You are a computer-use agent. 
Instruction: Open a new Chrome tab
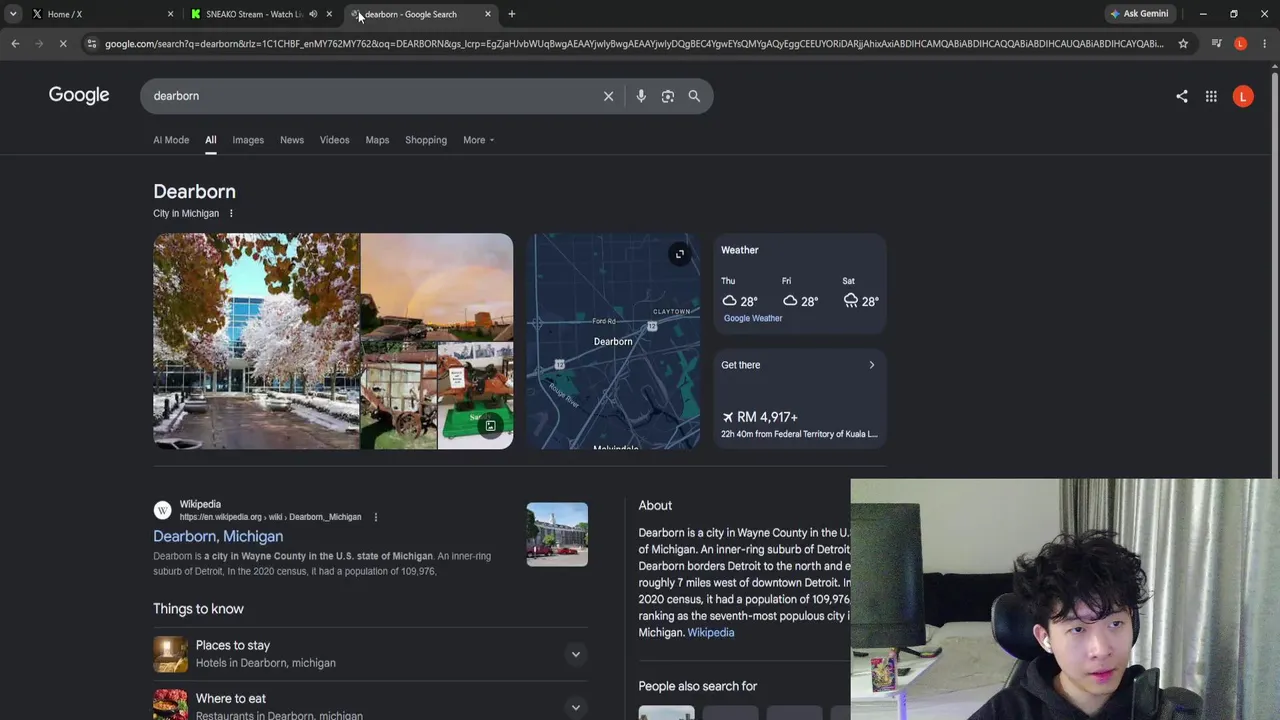pos(512,14)
